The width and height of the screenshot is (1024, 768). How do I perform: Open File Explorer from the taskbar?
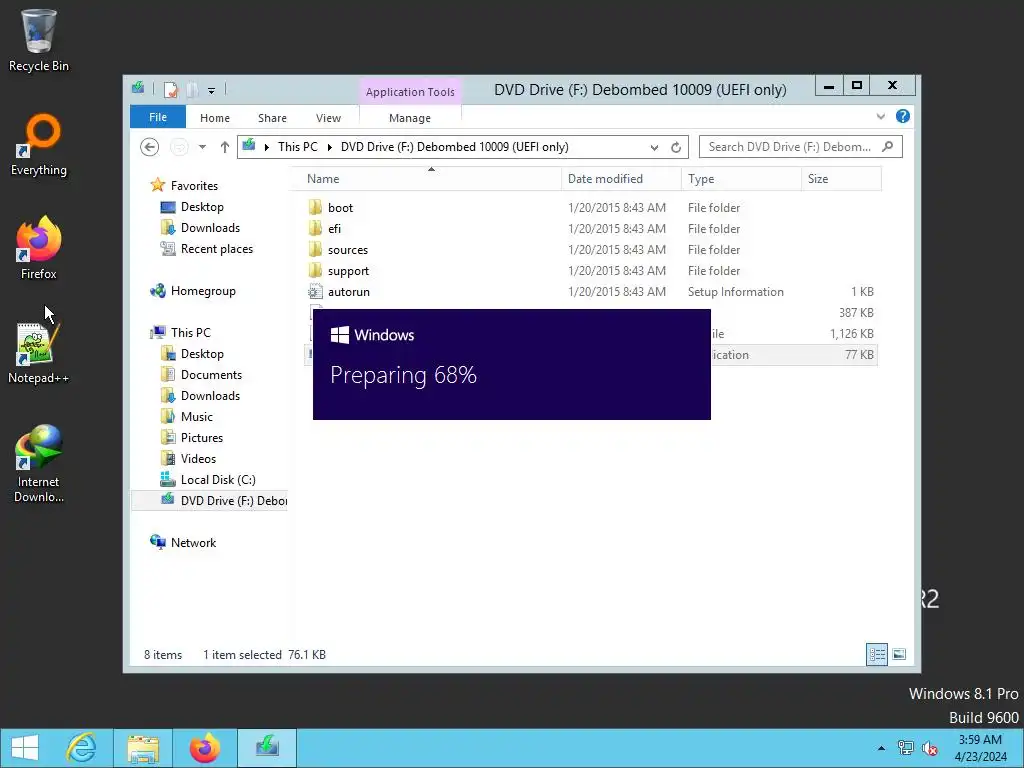pyautogui.click(x=143, y=748)
